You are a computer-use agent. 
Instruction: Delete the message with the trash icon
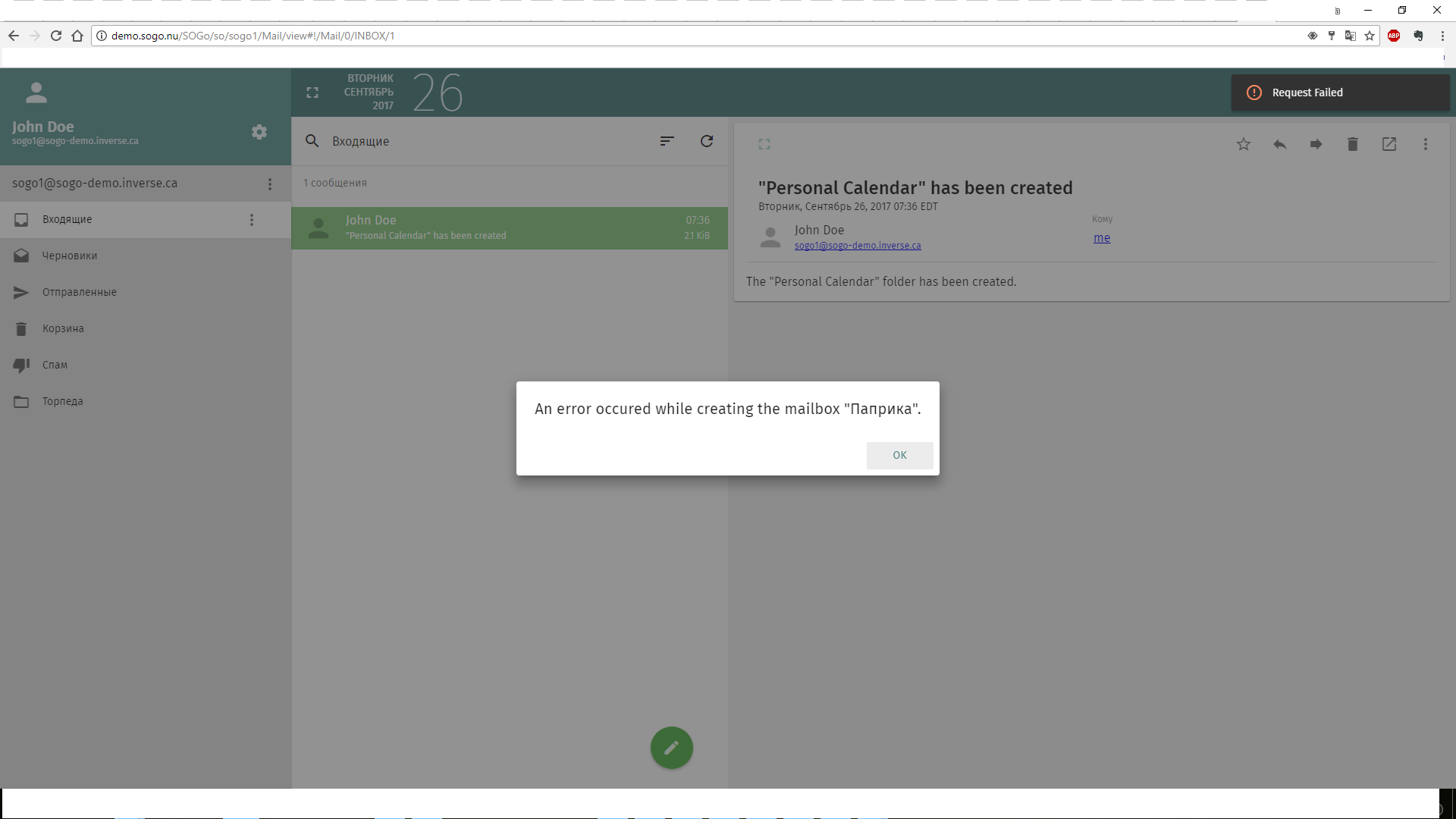(1352, 144)
